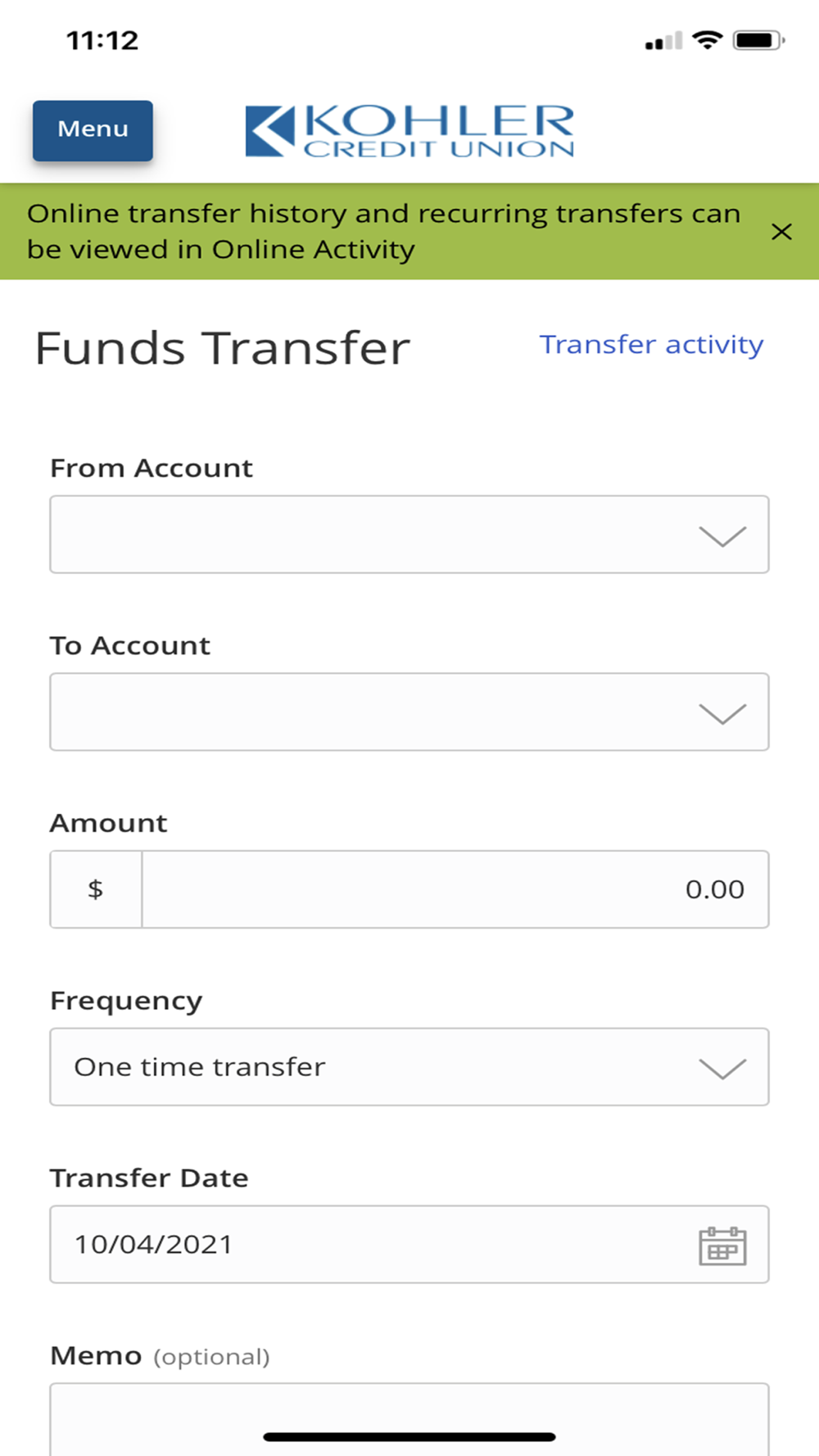Dismiss the green notification banner
The width and height of the screenshot is (819, 1456).
coord(781,232)
